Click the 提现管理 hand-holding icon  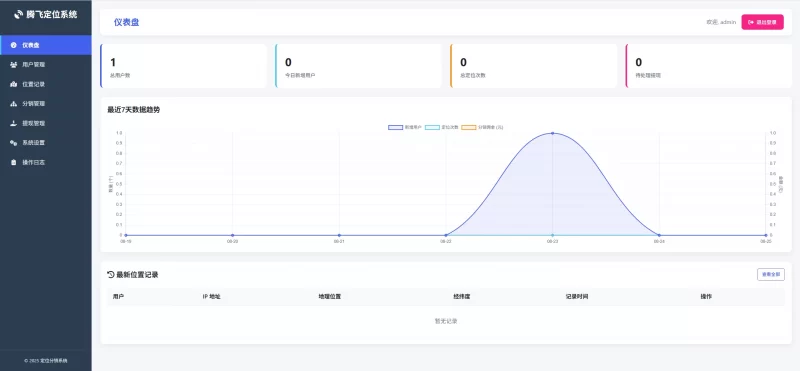tap(14, 123)
